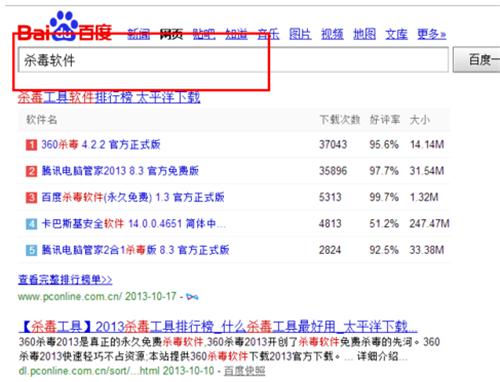The height and width of the screenshot is (382, 500).
Task: Open 腾讯电脑管家2合1杀毒版 8.3 link
Action: click(x=135, y=250)
